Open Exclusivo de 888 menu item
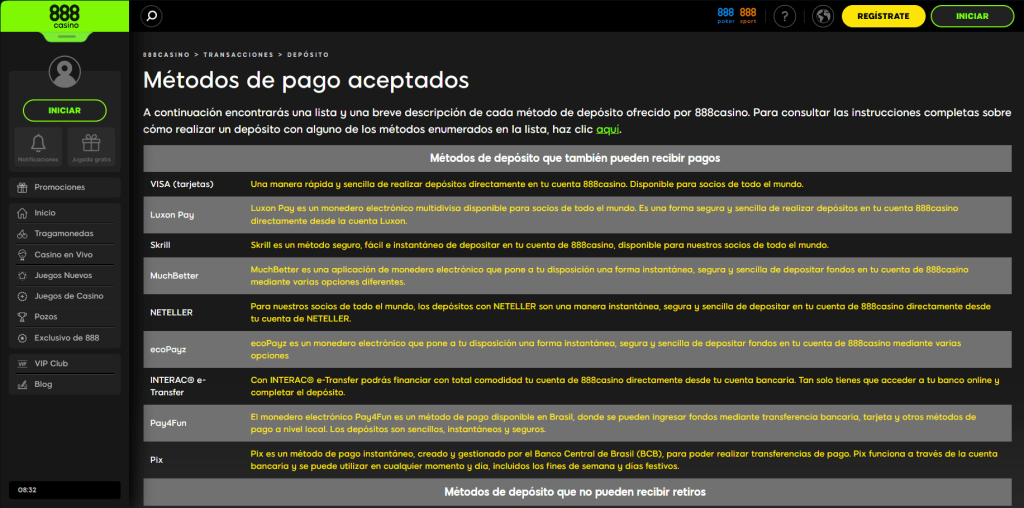1024x508 pixels. 65,338
